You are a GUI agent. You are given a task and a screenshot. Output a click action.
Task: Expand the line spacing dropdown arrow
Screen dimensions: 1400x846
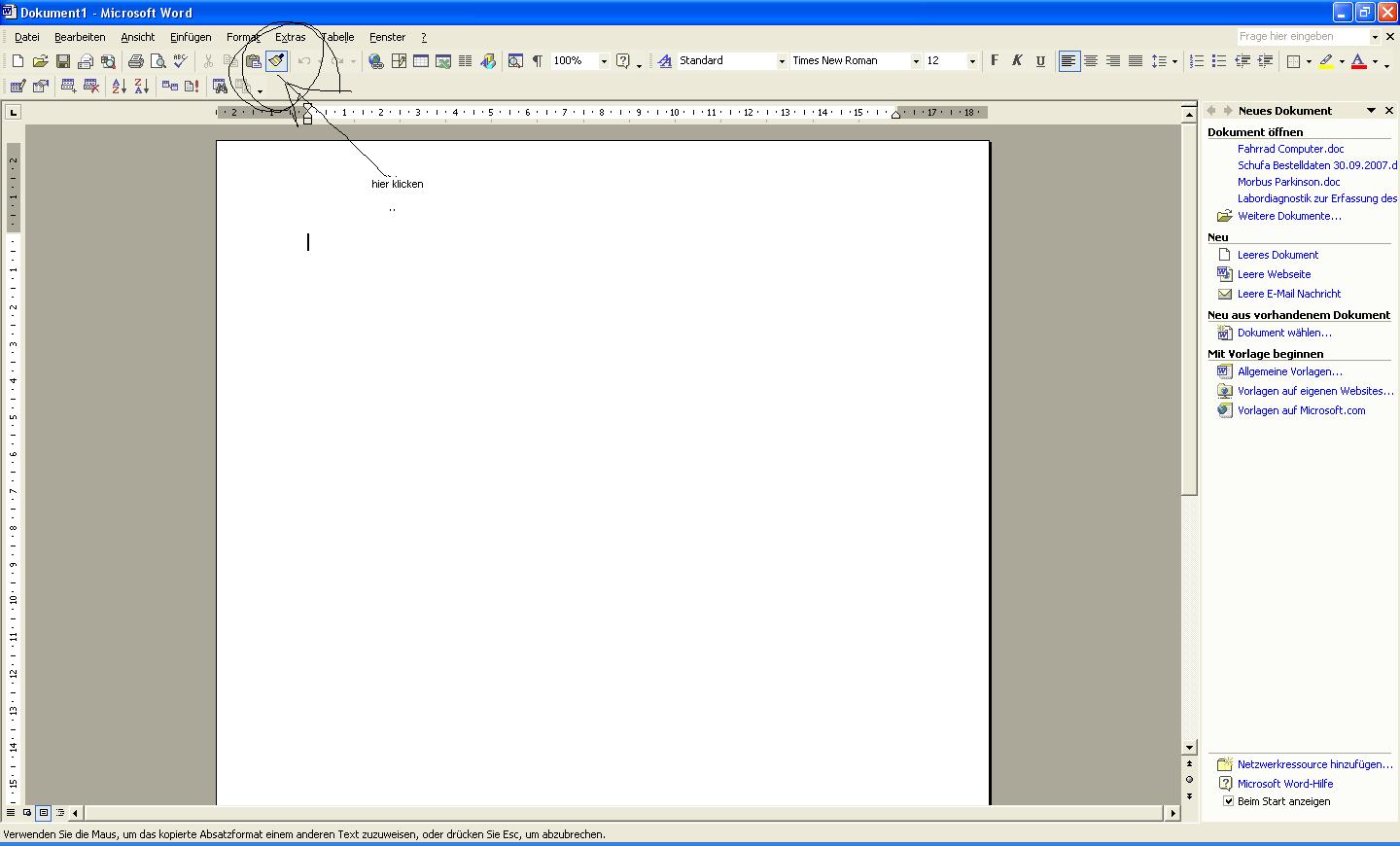1174,61
